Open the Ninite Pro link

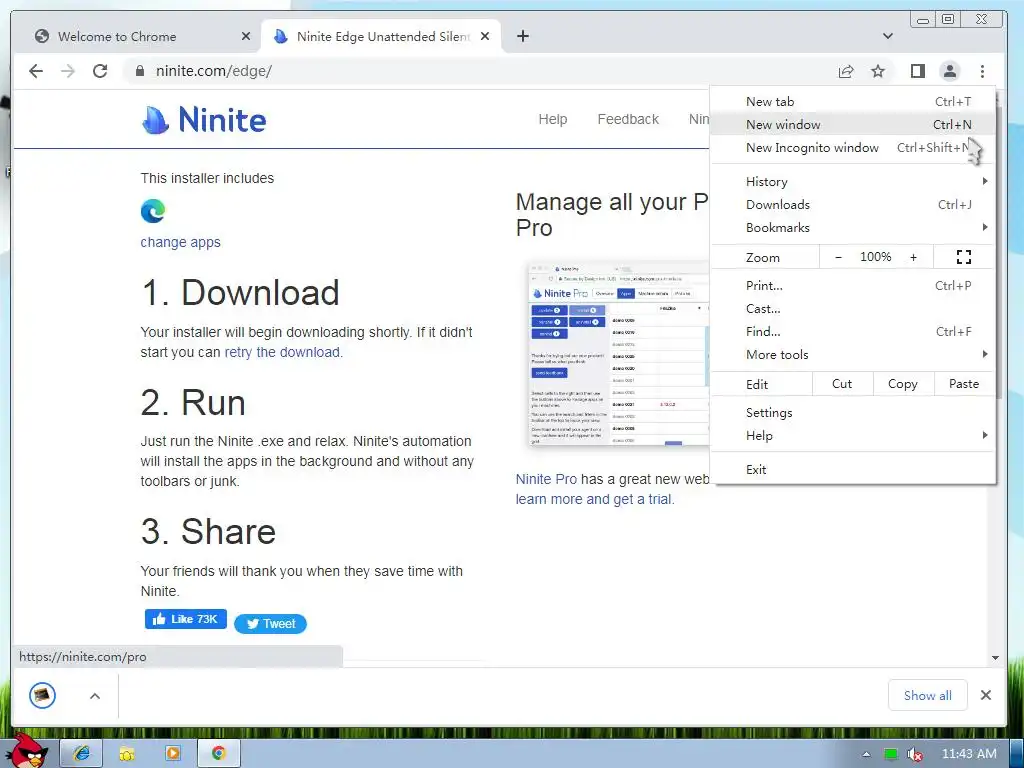click(546, 479)
